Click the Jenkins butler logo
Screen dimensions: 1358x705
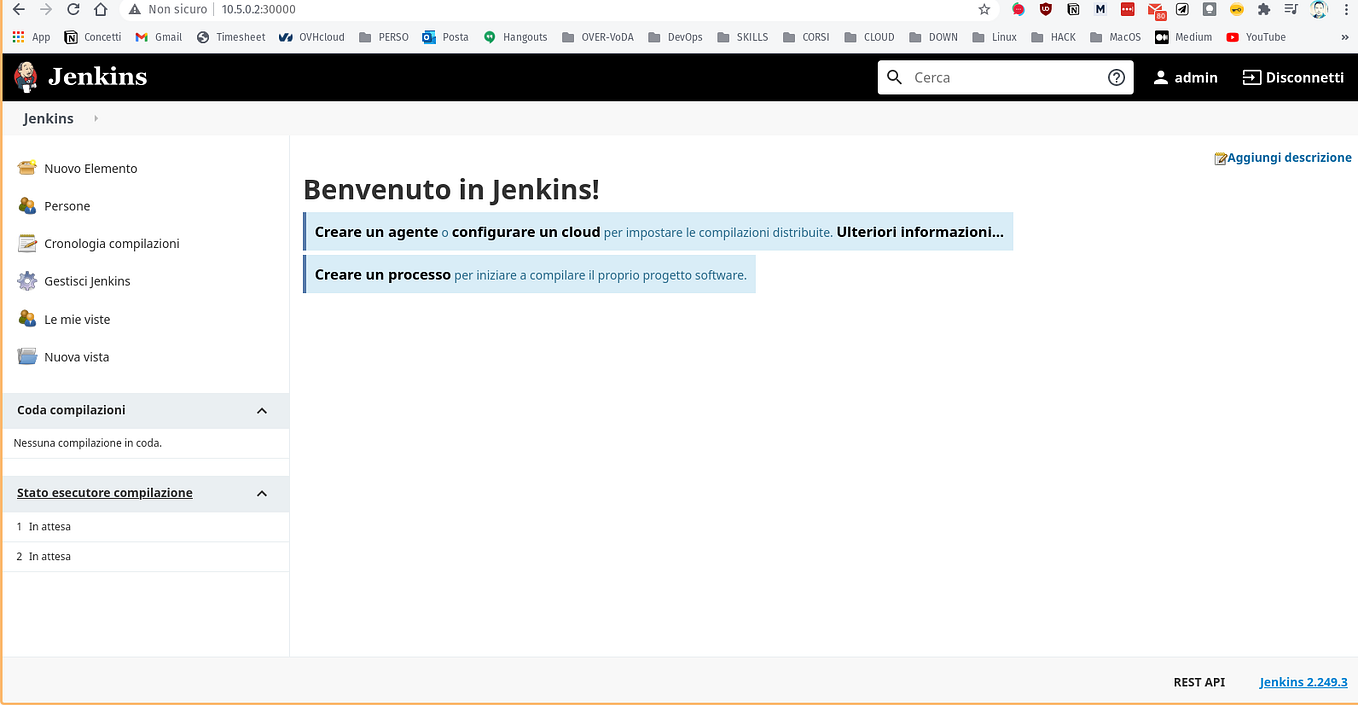(25, 76)
